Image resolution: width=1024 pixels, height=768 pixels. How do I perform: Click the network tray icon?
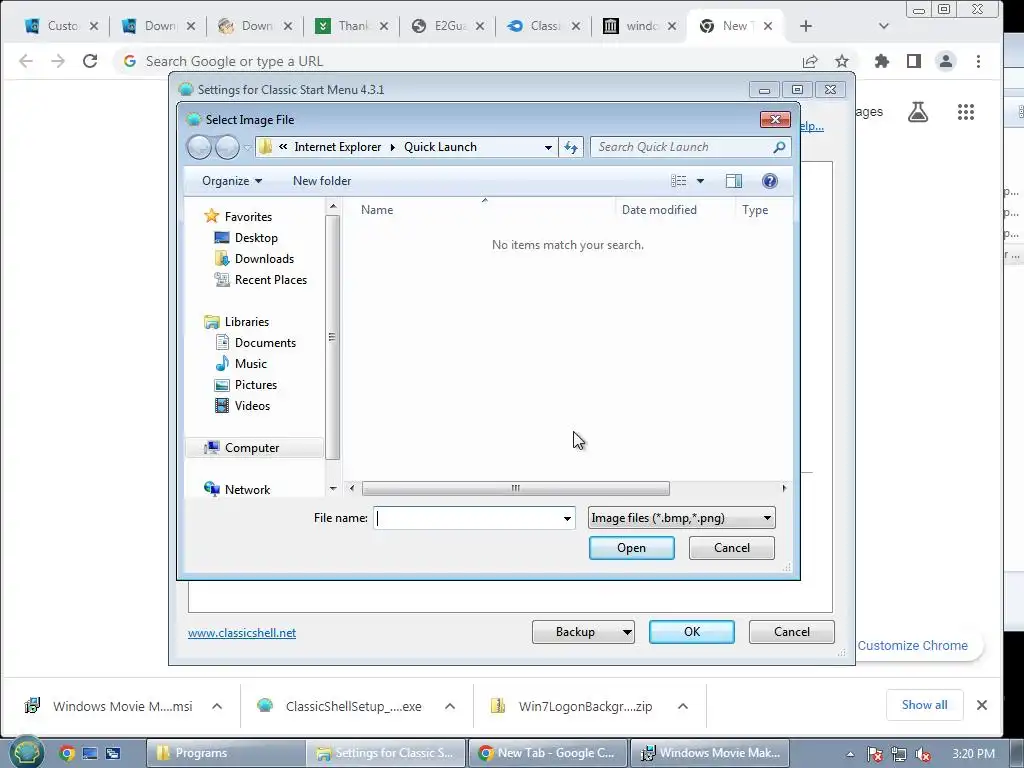pos(899,754)
